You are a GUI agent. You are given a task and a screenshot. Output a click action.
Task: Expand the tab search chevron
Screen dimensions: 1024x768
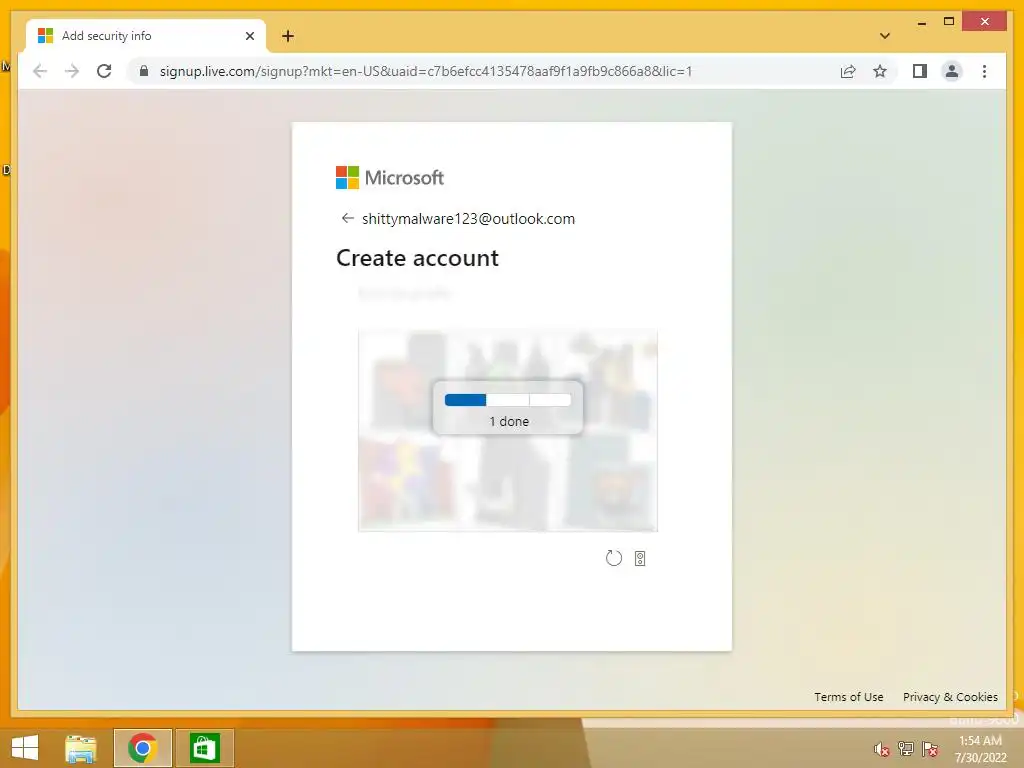tap(885, 36)
